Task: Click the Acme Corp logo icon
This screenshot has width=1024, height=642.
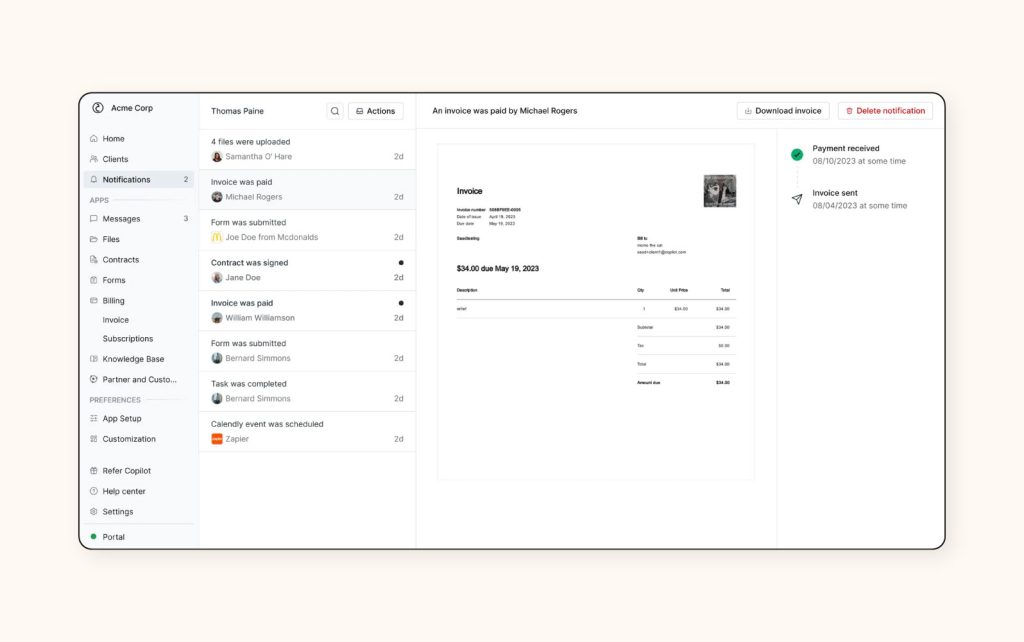Action: [98, 108]
